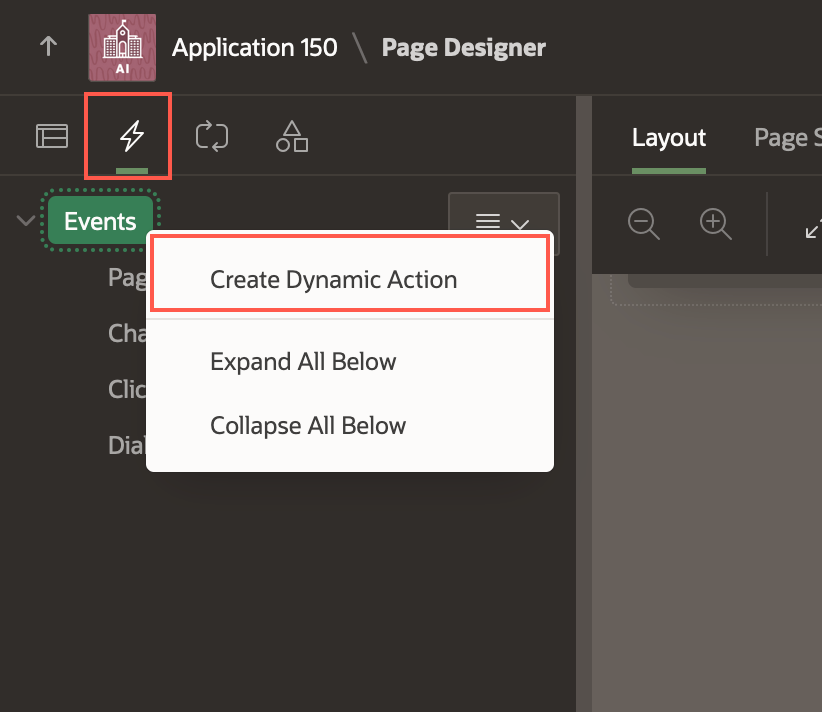
Task: Open the Rendering tree panel icon
Action: pyautogui.click(x=52, y=135)
